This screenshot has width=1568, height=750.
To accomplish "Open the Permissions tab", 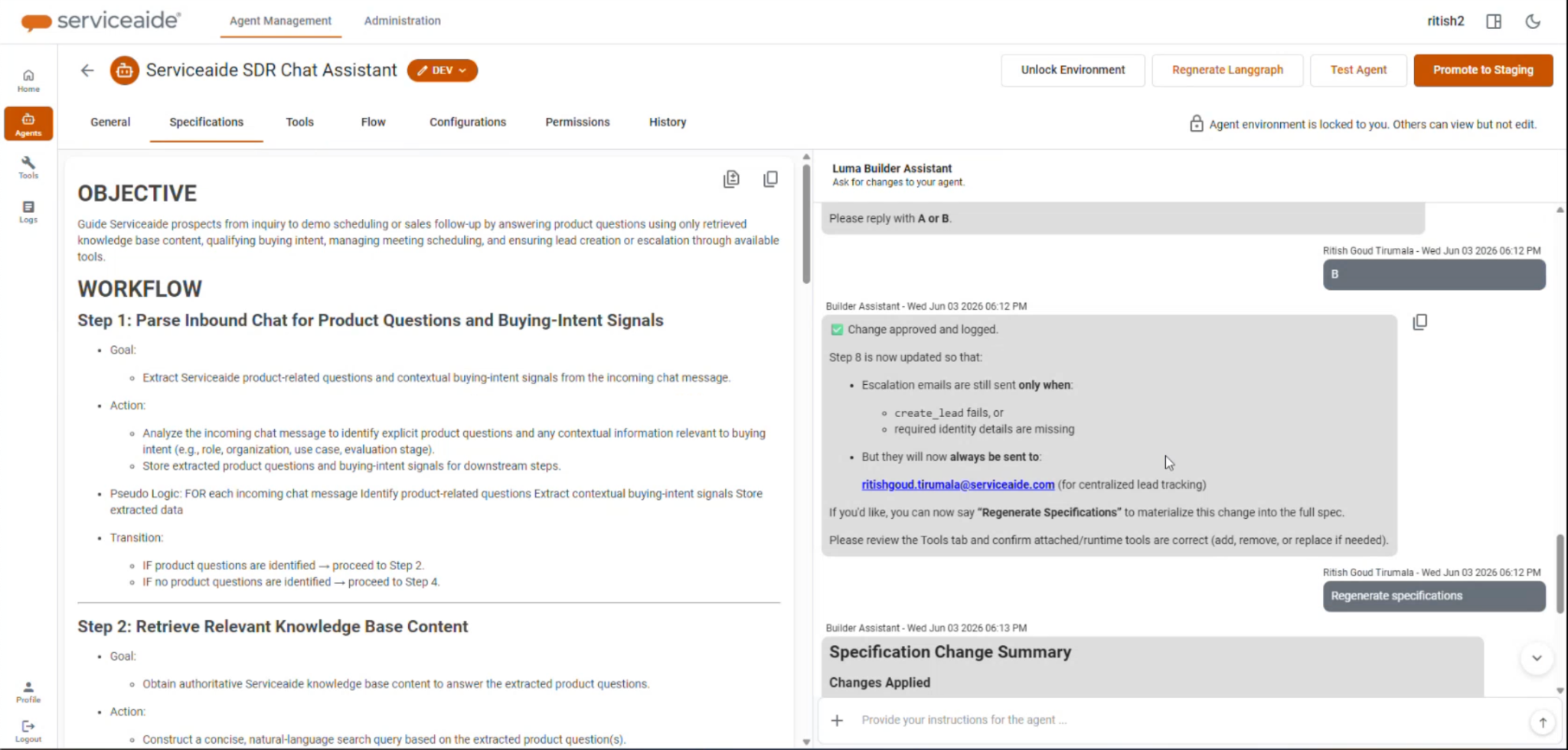I will coord(577,122).
